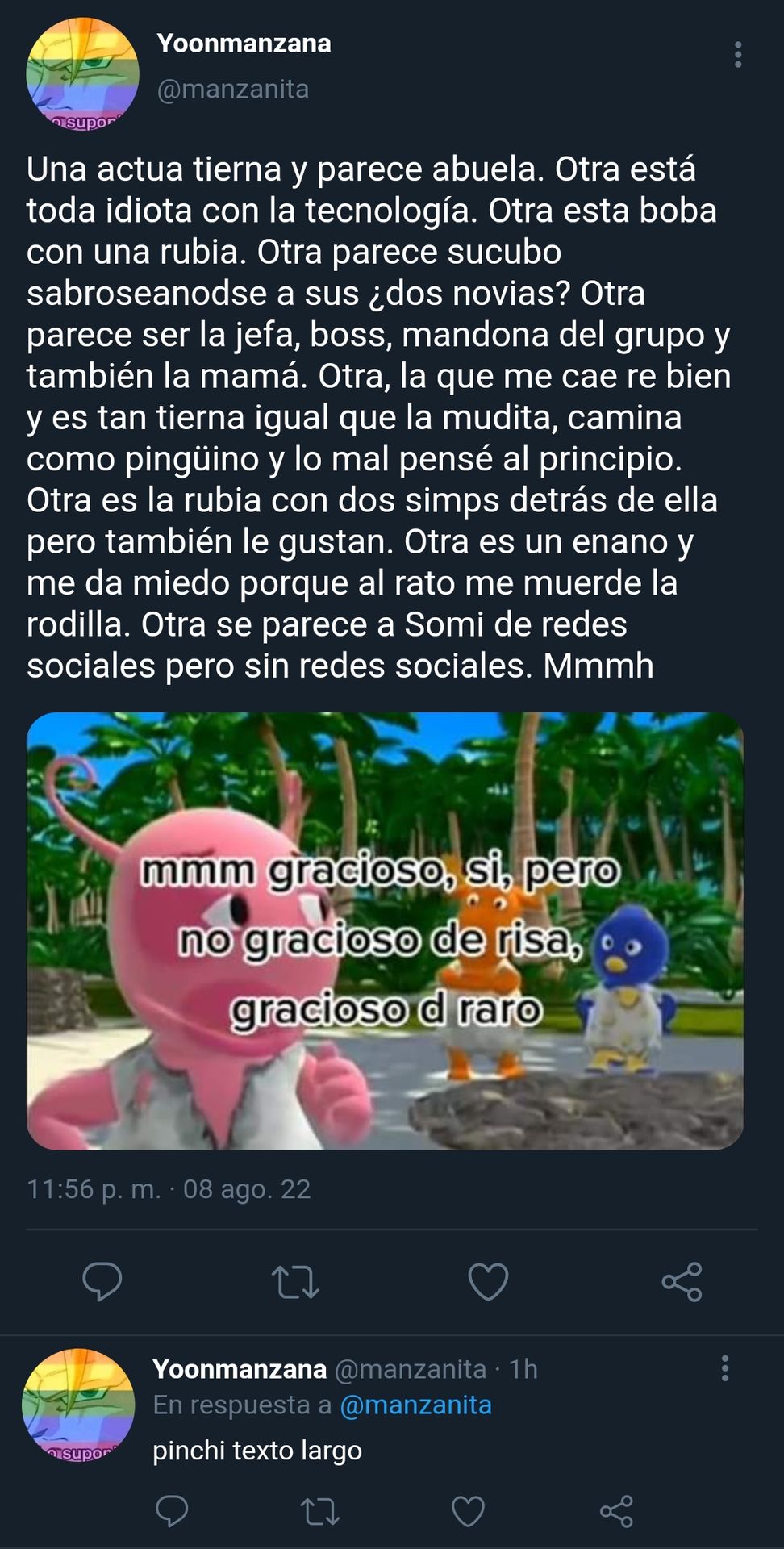Reply to the 'pinchi texto largo' tweet
Image resolution: width=784 pixels, height=1549 pixels.
pos(172,1511)
